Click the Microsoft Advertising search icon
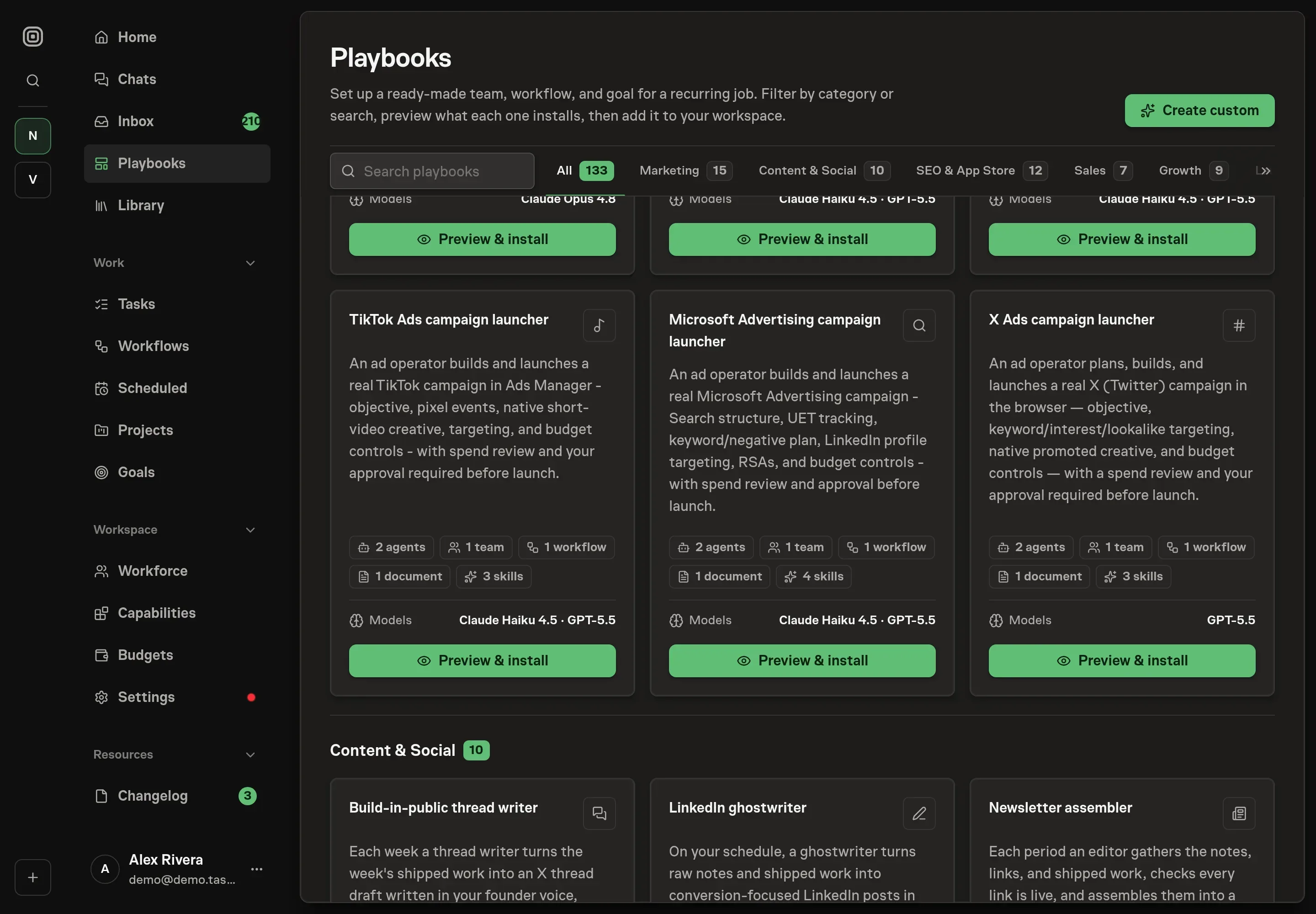Screen dimensions: 1316x914 919,325
